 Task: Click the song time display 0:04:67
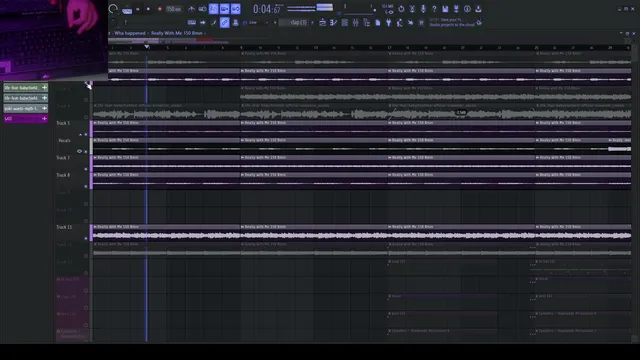tap(267, 9)
